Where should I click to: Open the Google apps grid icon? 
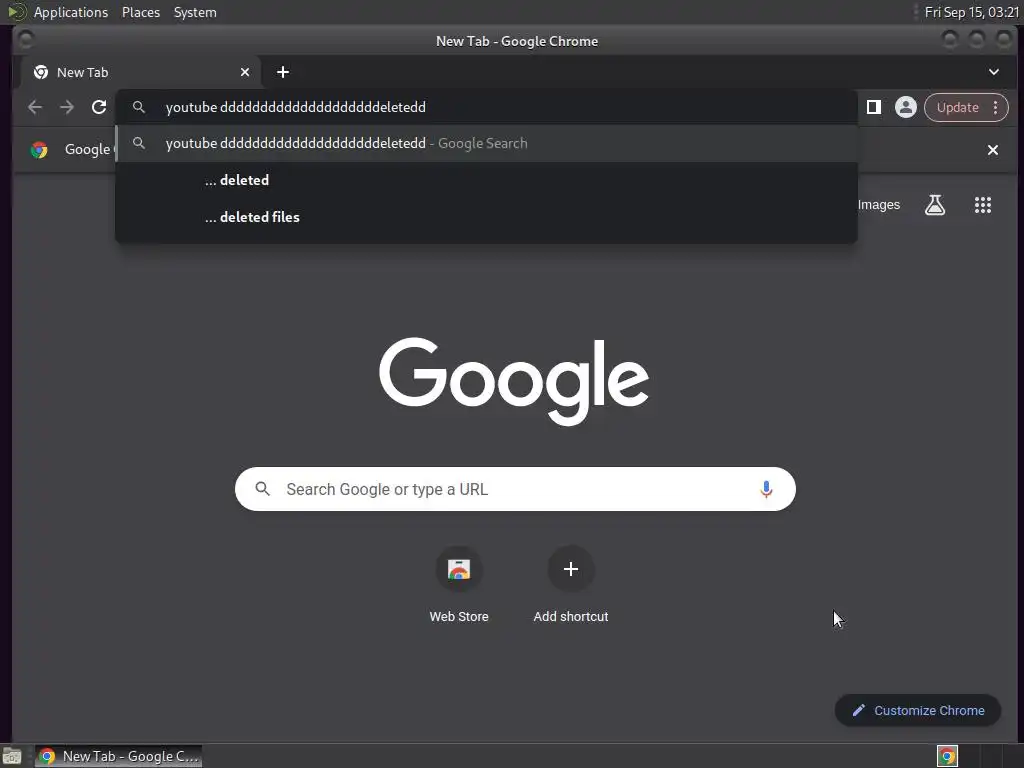pos(983,205)
